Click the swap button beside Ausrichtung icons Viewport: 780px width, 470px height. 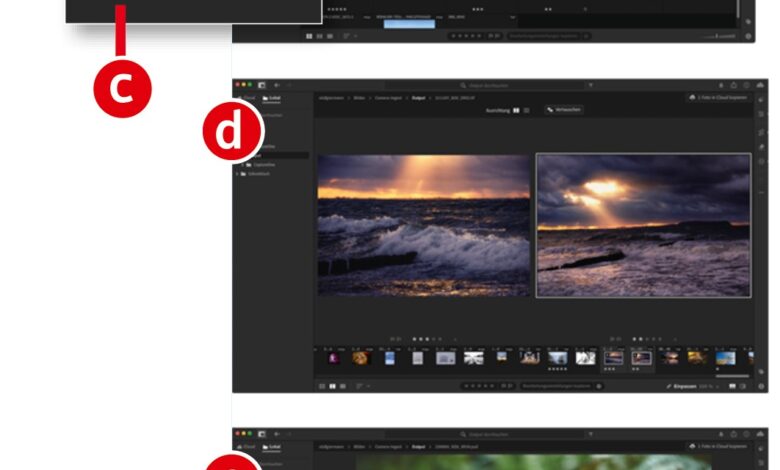564,110
